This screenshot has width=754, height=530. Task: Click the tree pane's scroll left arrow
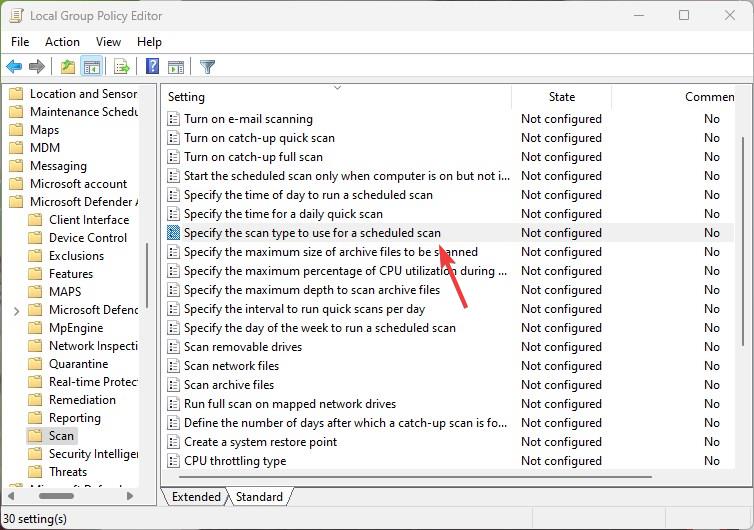(11, 495)
